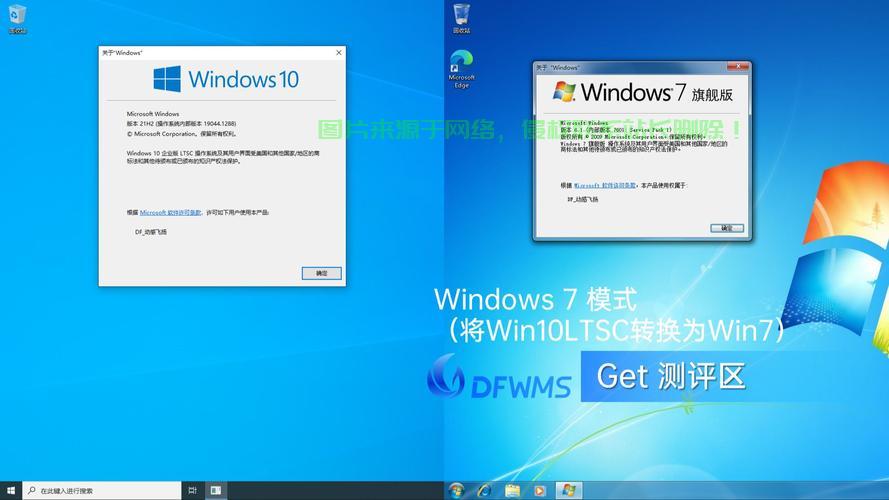Close the Windows 7 About dialog
The height and width of the screenshot is (500, 889).
[x=738, y=67]
